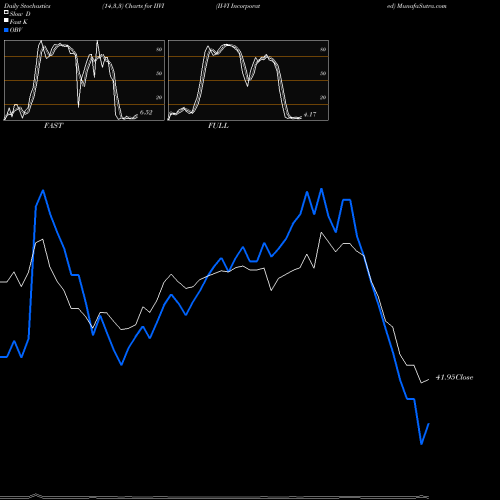Image resolution: width=500 pixels, height=500 pixels.
Task: Click the 'FAST' chart label
Action: point(53,126)
